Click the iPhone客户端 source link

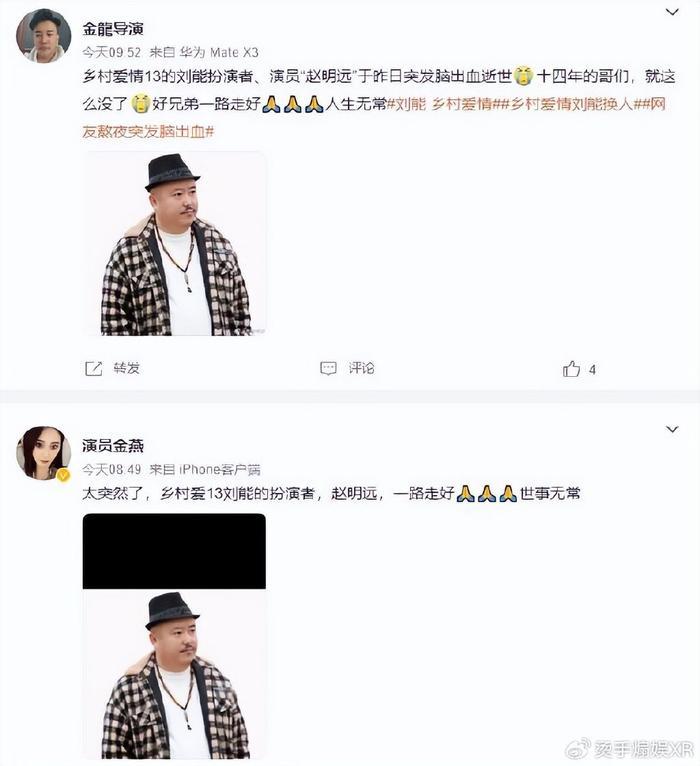[x=220, y=469]
